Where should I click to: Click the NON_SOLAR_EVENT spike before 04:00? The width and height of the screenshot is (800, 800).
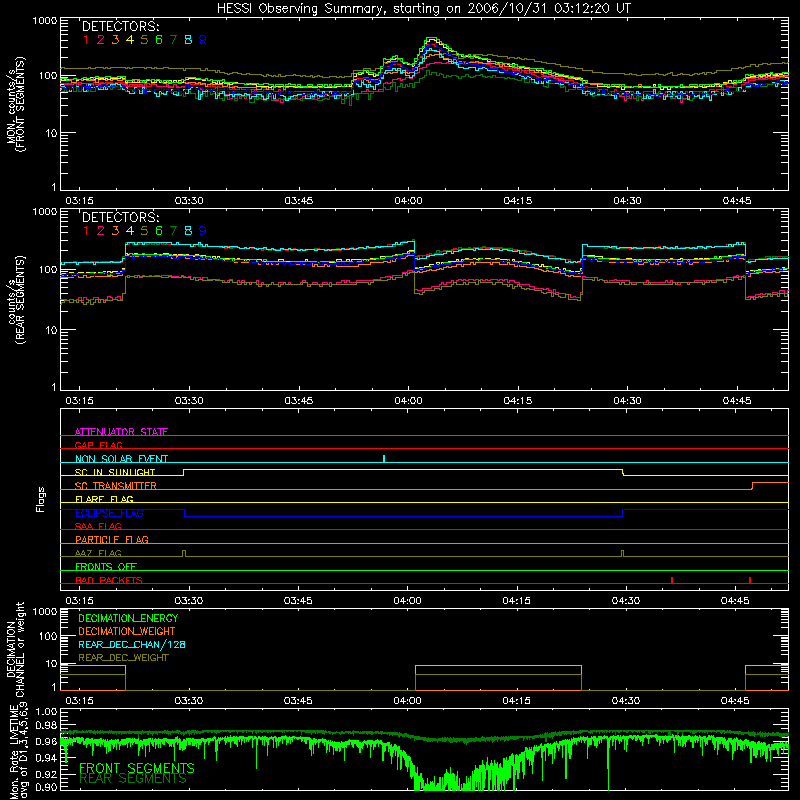coord(384,458)
